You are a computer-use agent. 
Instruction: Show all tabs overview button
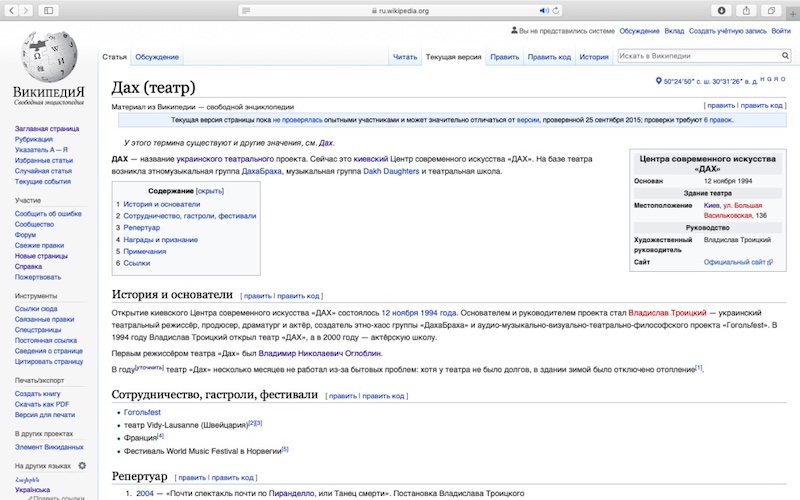click(771, 10)
